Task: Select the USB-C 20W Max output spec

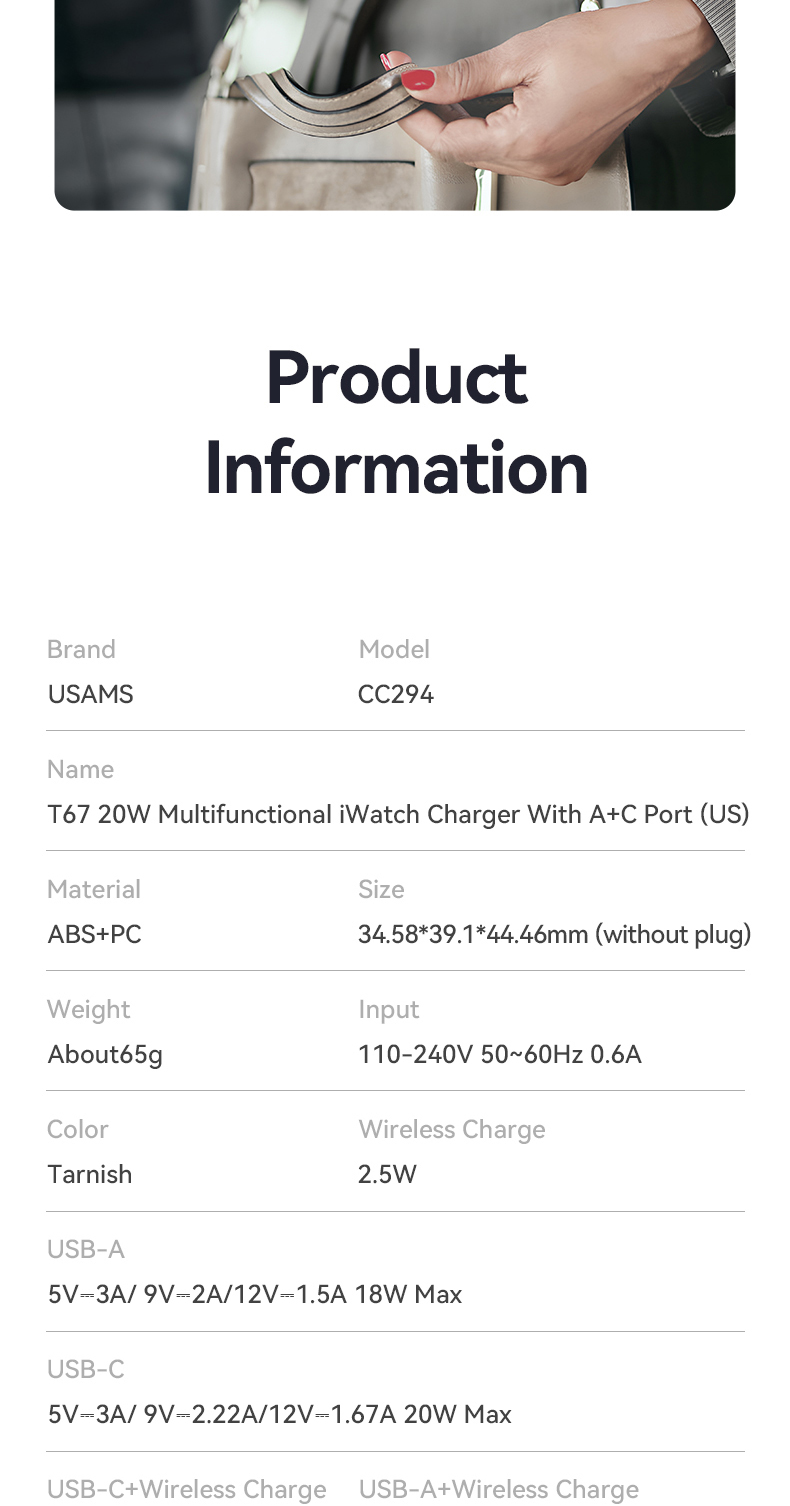Action: [280, 1414]
